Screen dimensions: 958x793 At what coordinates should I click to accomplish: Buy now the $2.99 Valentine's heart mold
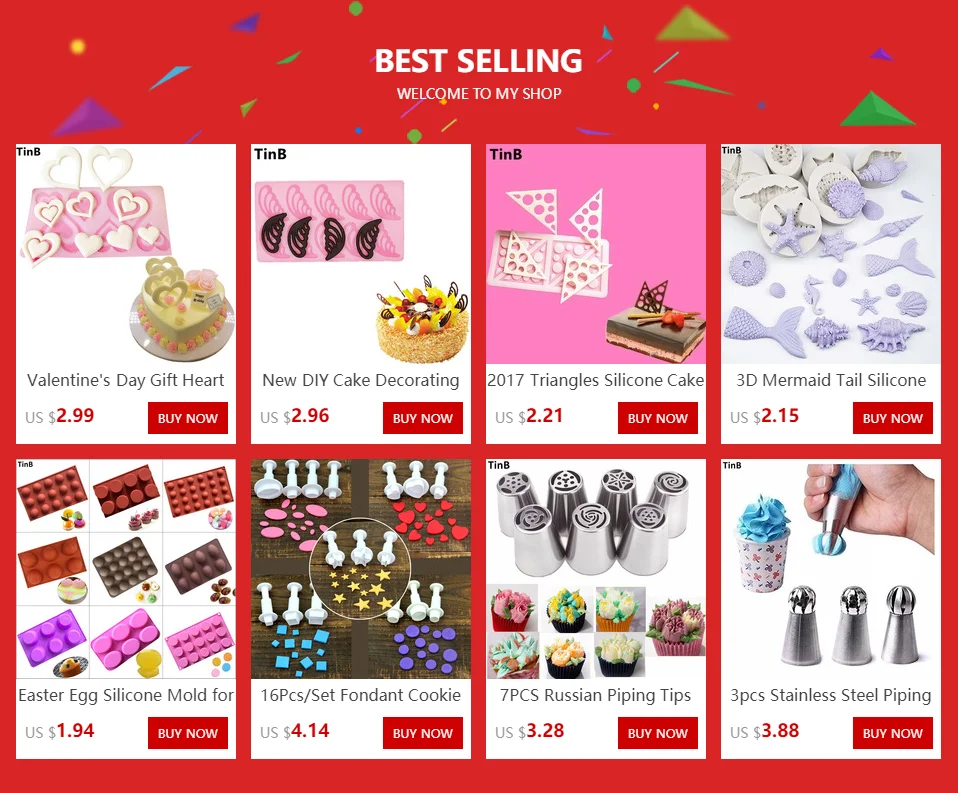188,418
